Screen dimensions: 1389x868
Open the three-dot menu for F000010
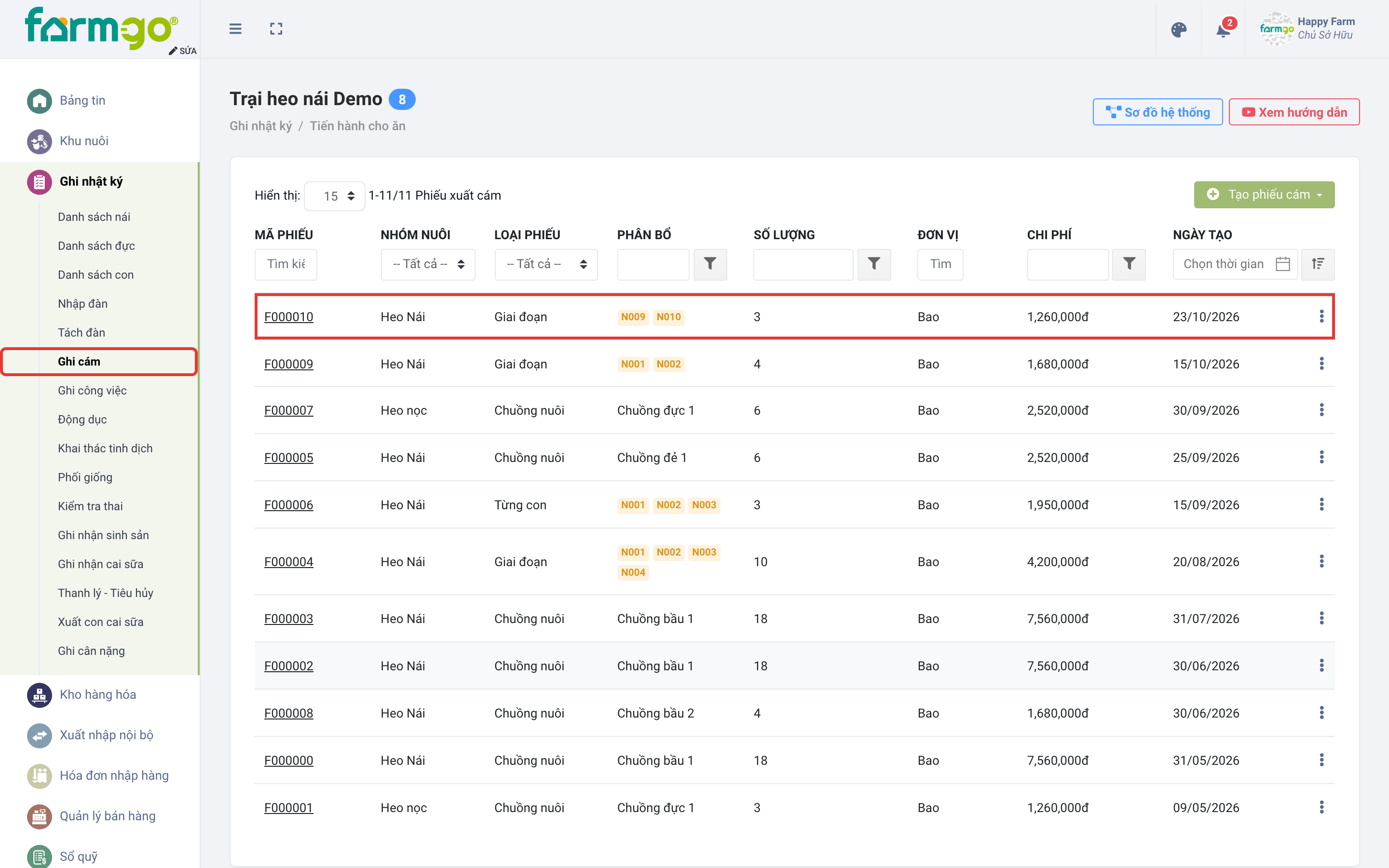click(1321, 316)
